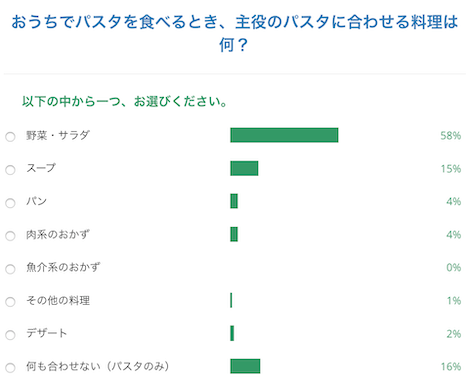Image resolution: width=470 pixels, height=385 pixels.
Task: Click the 0% percentage for 魚介系
Action: click(454, 267)
